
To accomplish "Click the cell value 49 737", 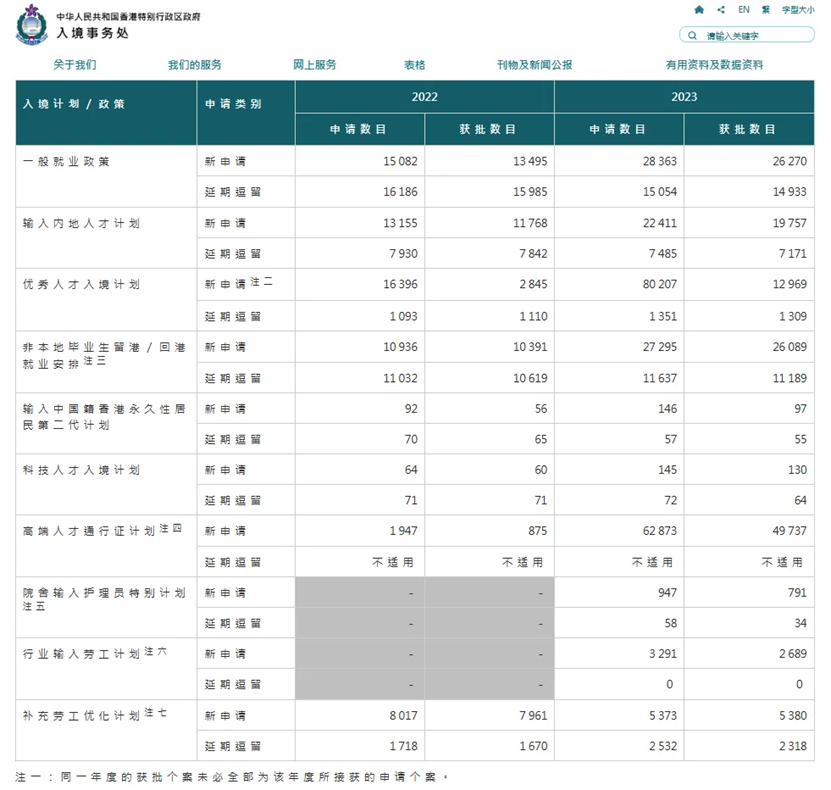I will tap(790, 531).
